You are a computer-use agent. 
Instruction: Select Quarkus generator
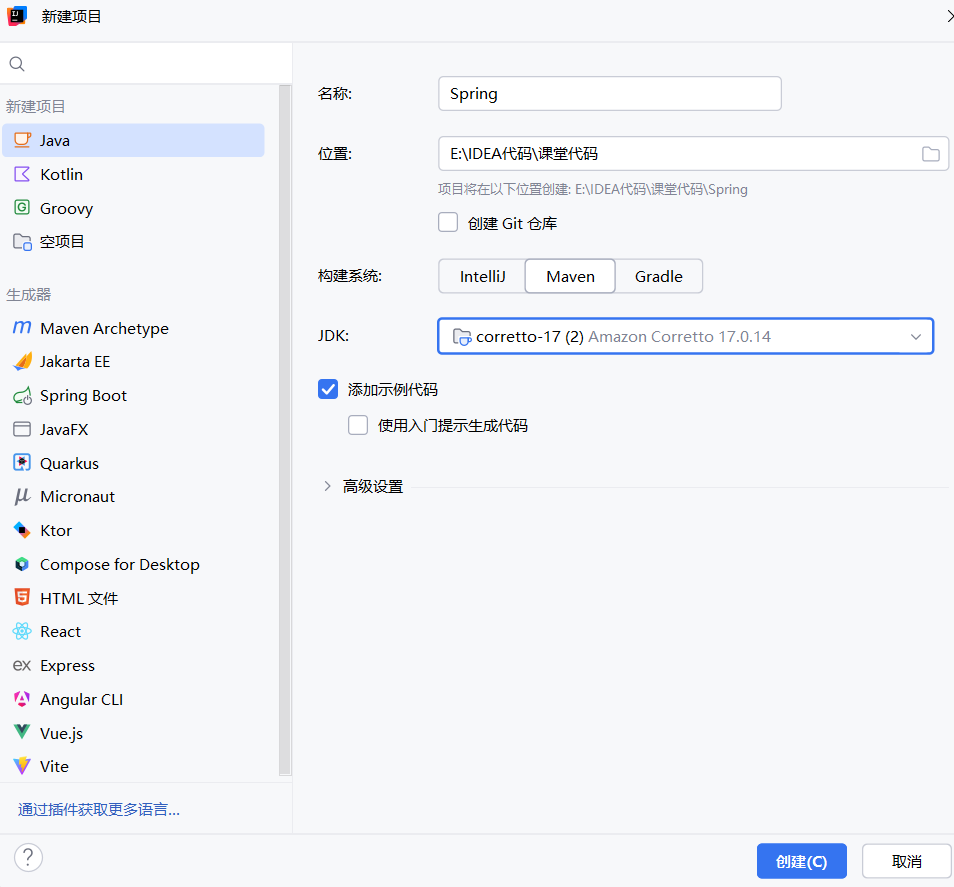(133, 463)
